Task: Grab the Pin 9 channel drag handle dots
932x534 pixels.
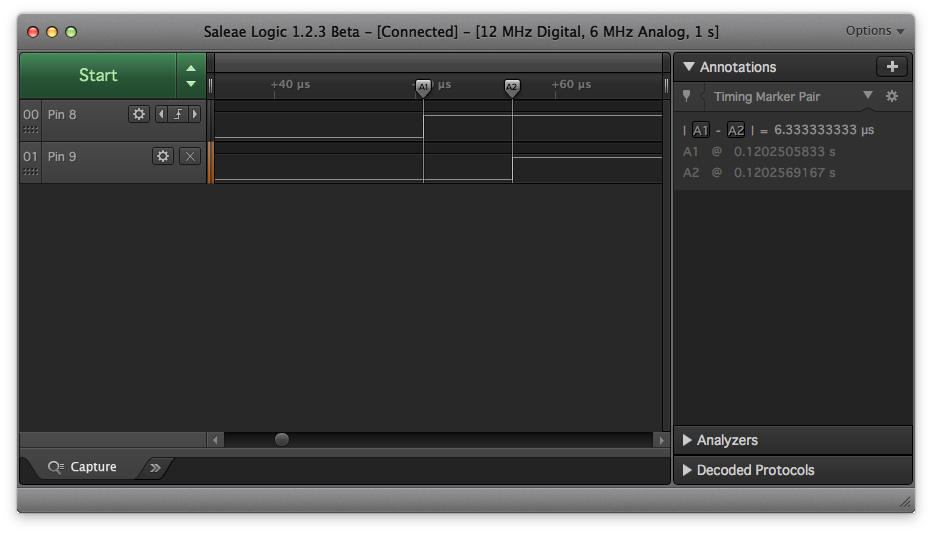Action: (30, 172)
